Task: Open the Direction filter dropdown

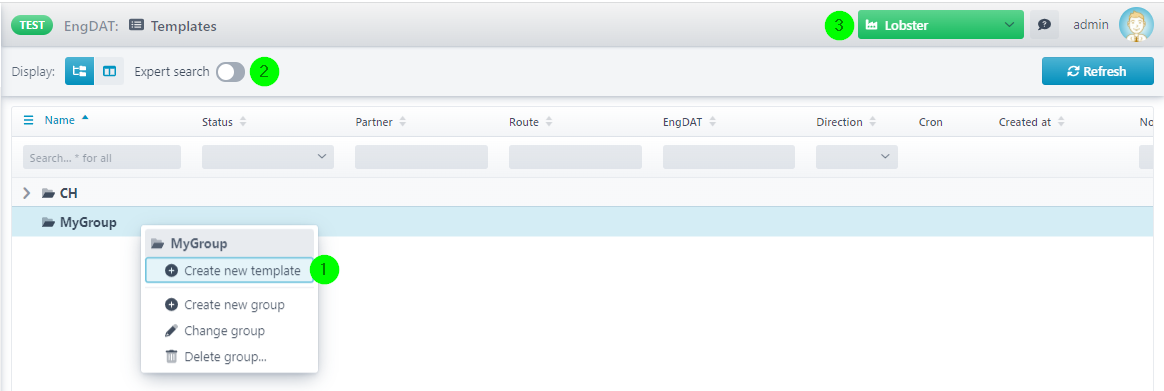Action: pos(857,157)
